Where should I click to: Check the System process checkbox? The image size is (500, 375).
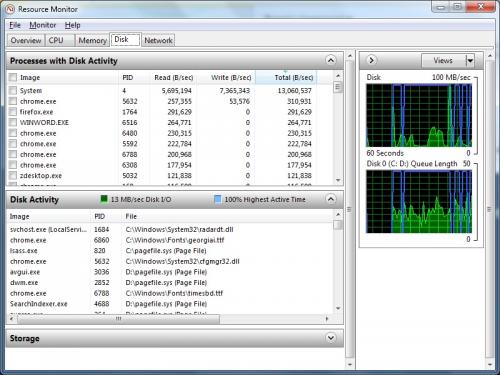click(x=13, y=90)
